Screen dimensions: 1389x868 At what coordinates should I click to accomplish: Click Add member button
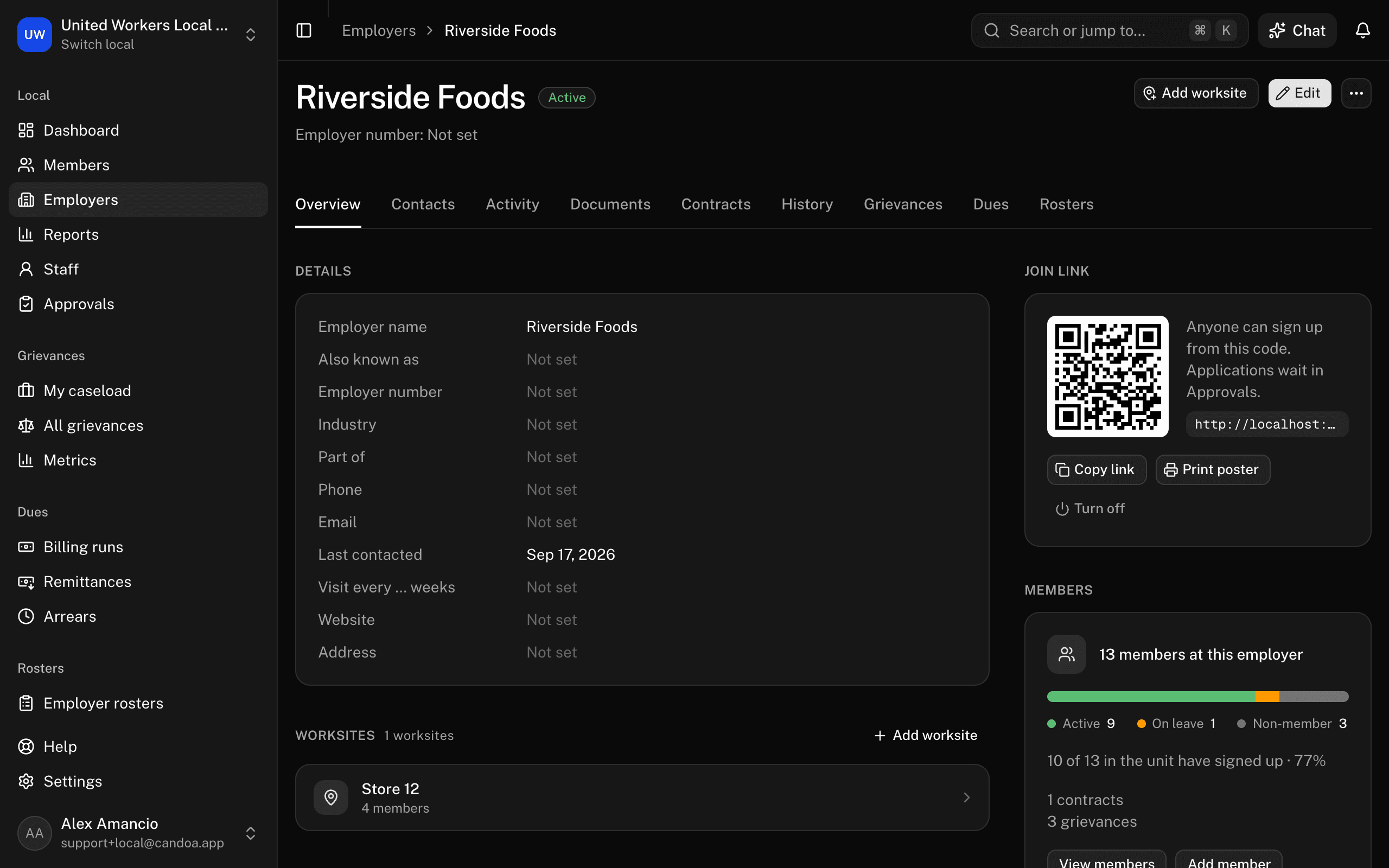pos(1228,859)
